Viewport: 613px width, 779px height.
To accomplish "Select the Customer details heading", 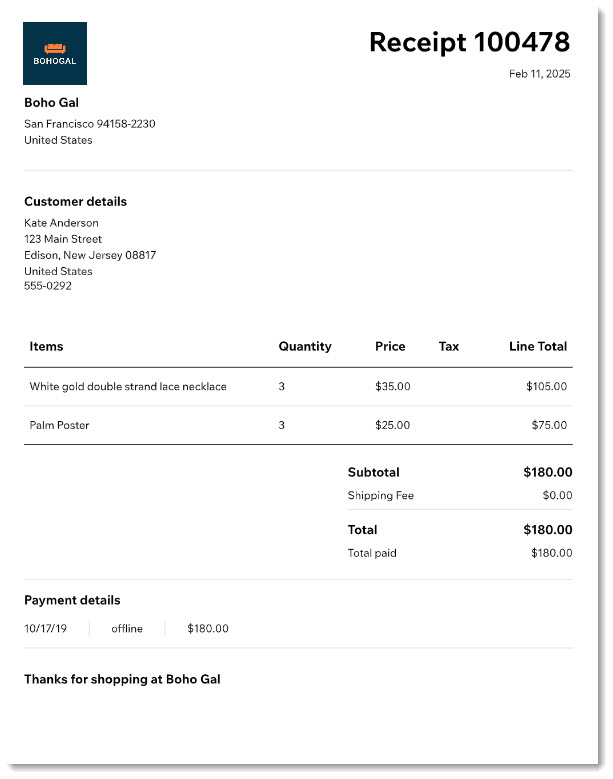I will [x=76, y=201].
